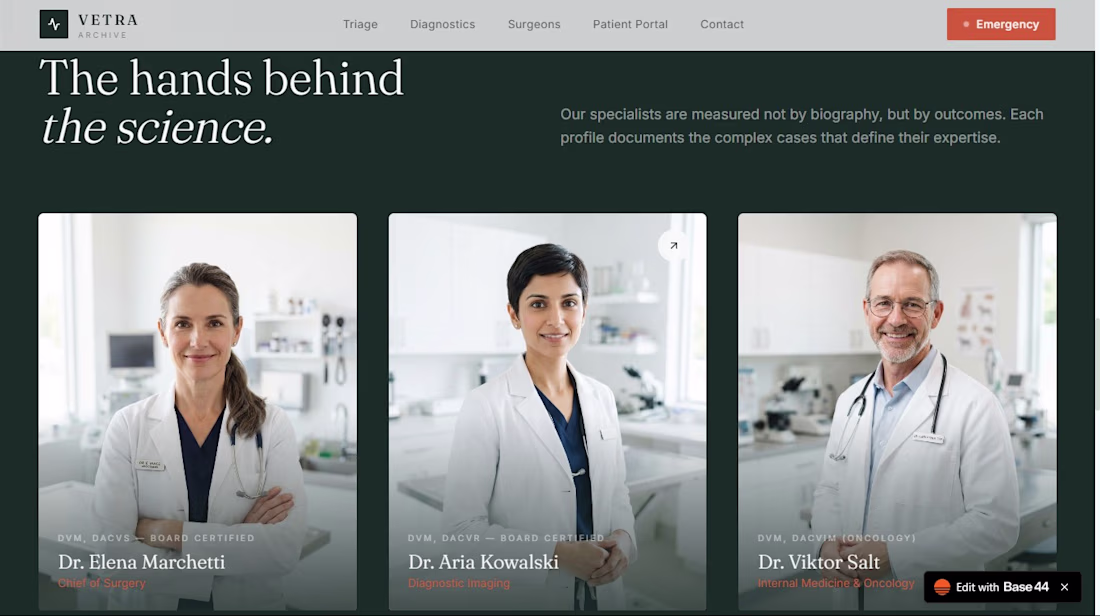The width and height of the screenshot is (1100, 616).
Task: Open Dr. Elena Marchetti's profile photo
Action: (197, 412)
